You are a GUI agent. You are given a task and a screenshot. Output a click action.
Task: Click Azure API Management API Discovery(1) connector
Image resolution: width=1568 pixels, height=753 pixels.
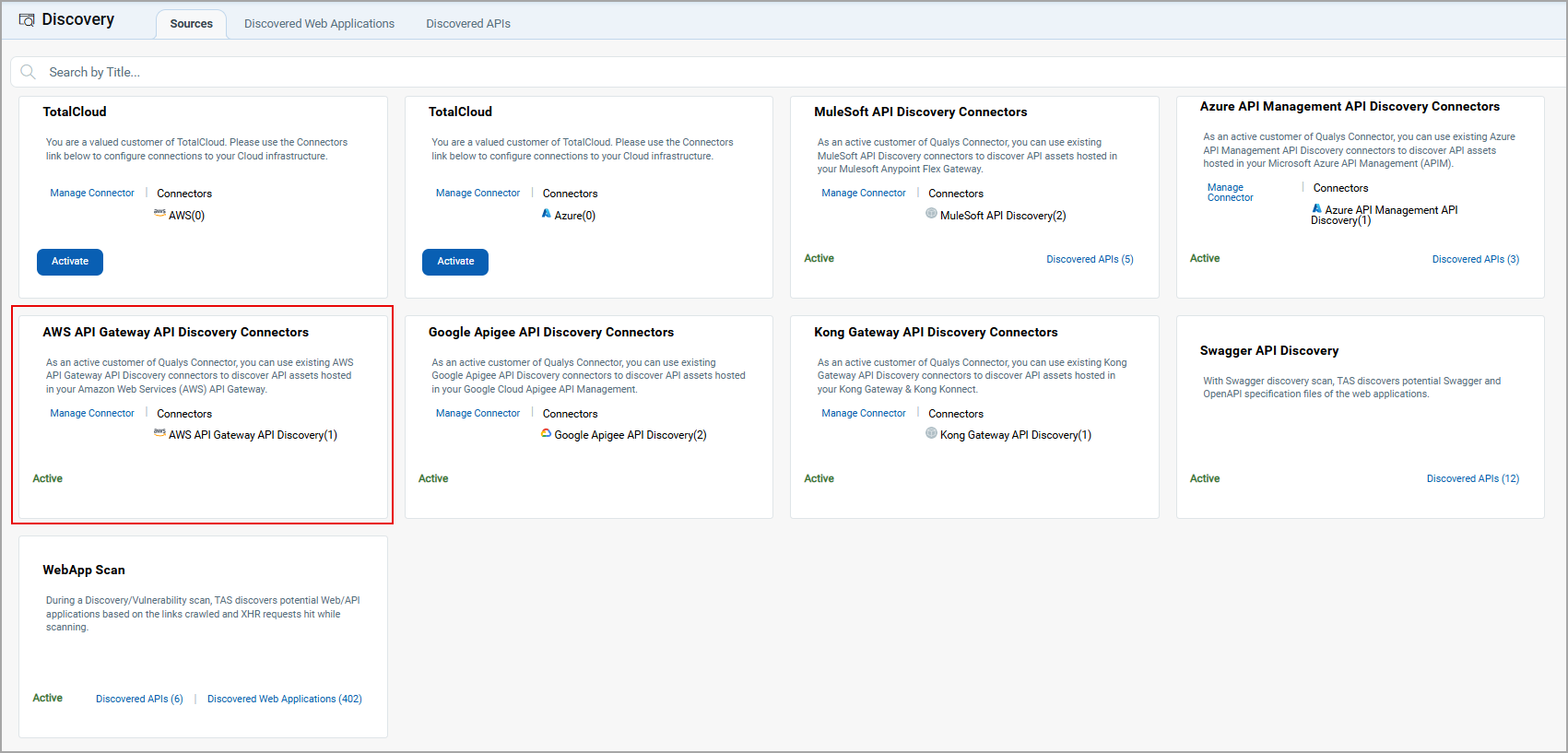(x=1385, y=215)
